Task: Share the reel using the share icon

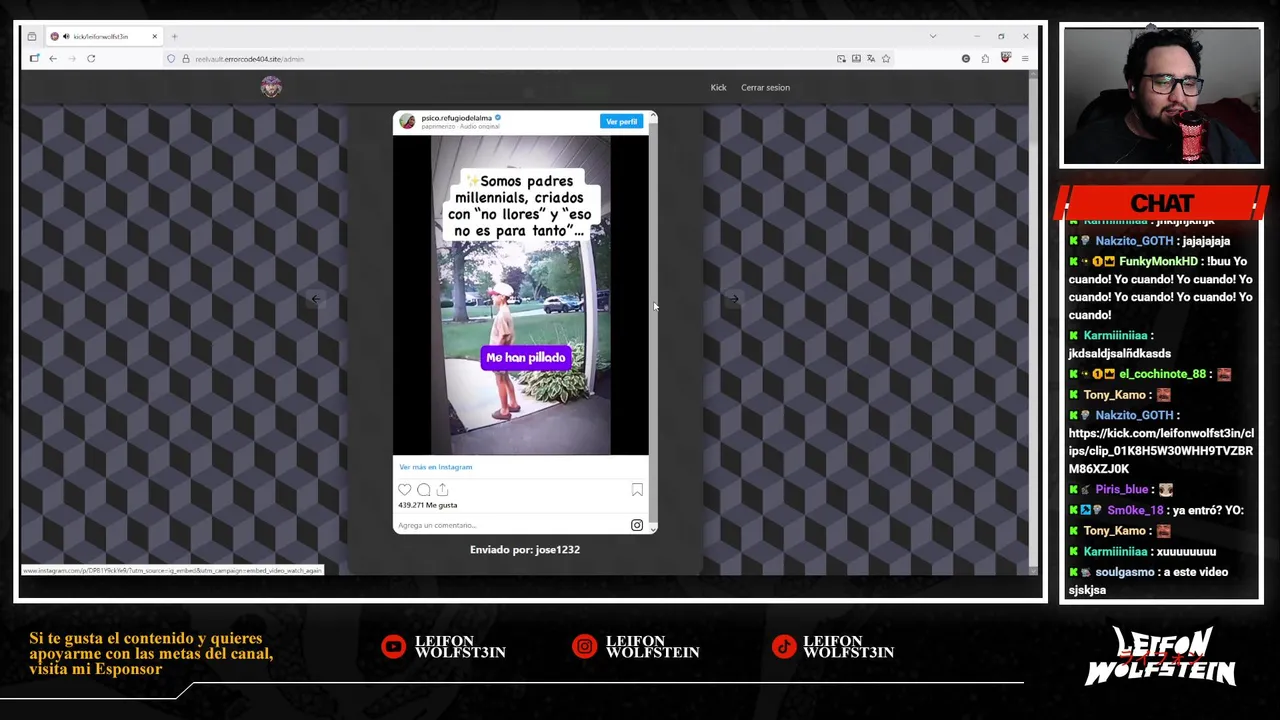Action: pyautogui.click(x=442, y=490)
